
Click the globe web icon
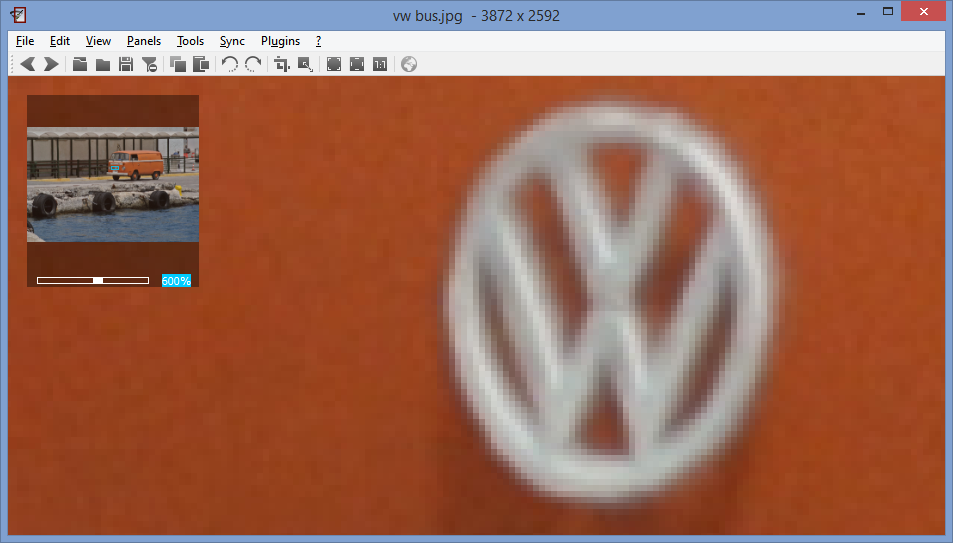tap(409, 64)
